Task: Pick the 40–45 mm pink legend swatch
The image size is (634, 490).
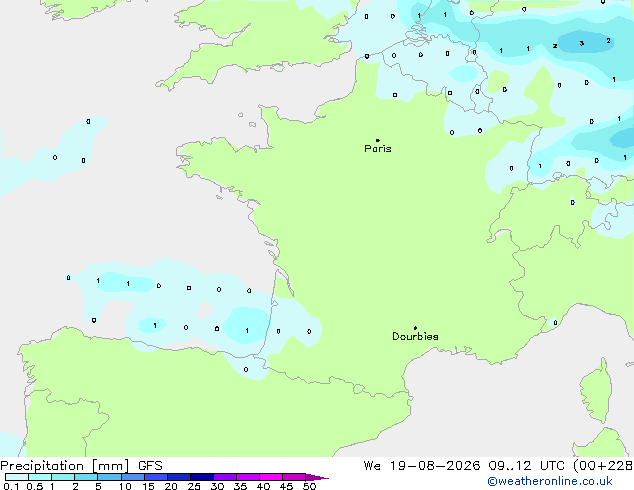Action: point(271,477)
